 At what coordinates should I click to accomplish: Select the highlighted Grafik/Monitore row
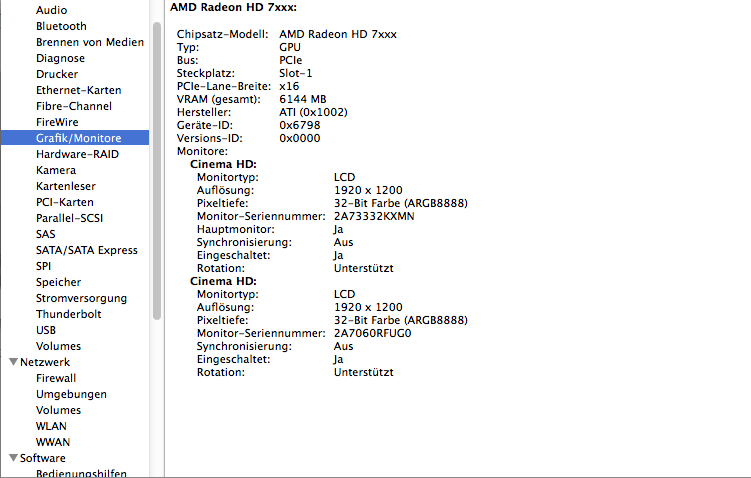click(x=75, y=138)
